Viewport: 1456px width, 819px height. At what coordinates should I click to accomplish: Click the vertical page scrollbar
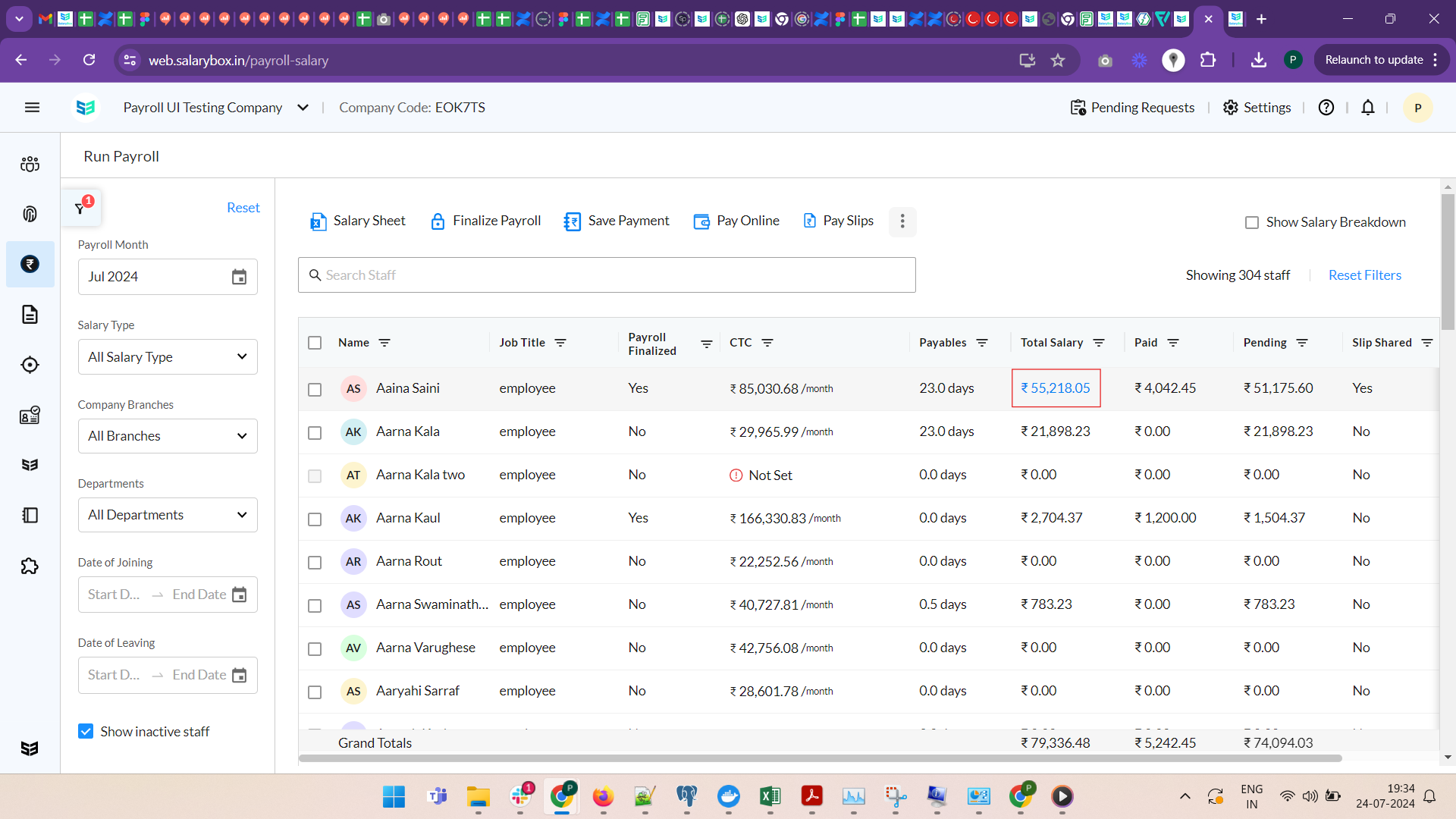click(x=1448, y=262)
